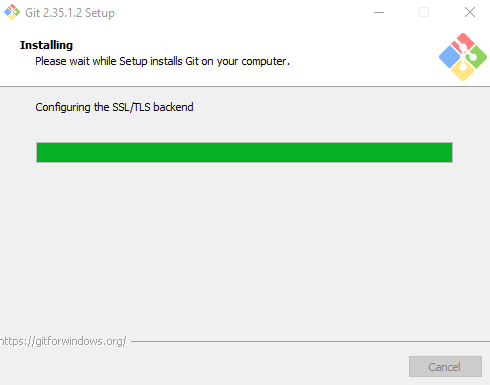The height and width of the screenshot is (385, 490).
Task: Click the 'Git 2.35.1.2 Setup' window title
Action: tap(70, 13)
